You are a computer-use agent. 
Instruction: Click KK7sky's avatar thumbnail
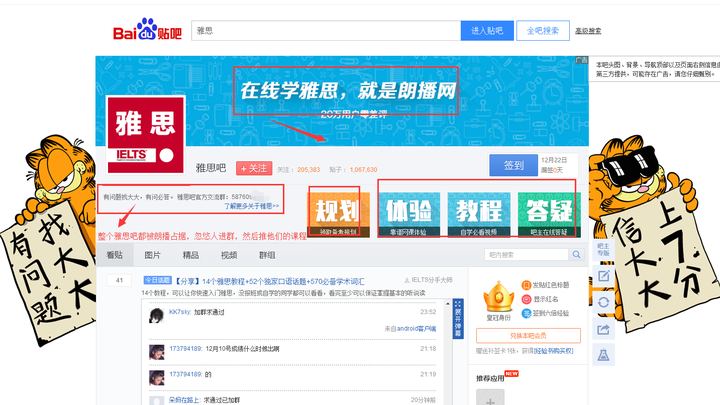click(x=157, y=315)
